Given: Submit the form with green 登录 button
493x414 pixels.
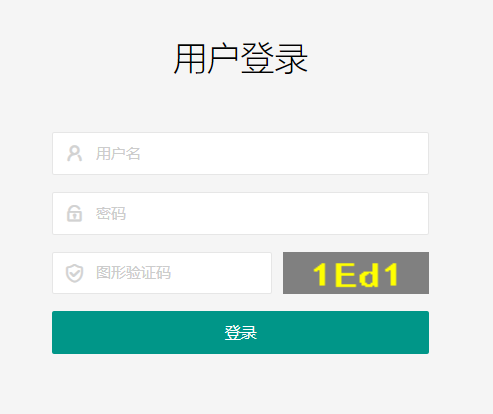Looking at the screenshot, I should (240, 332).
